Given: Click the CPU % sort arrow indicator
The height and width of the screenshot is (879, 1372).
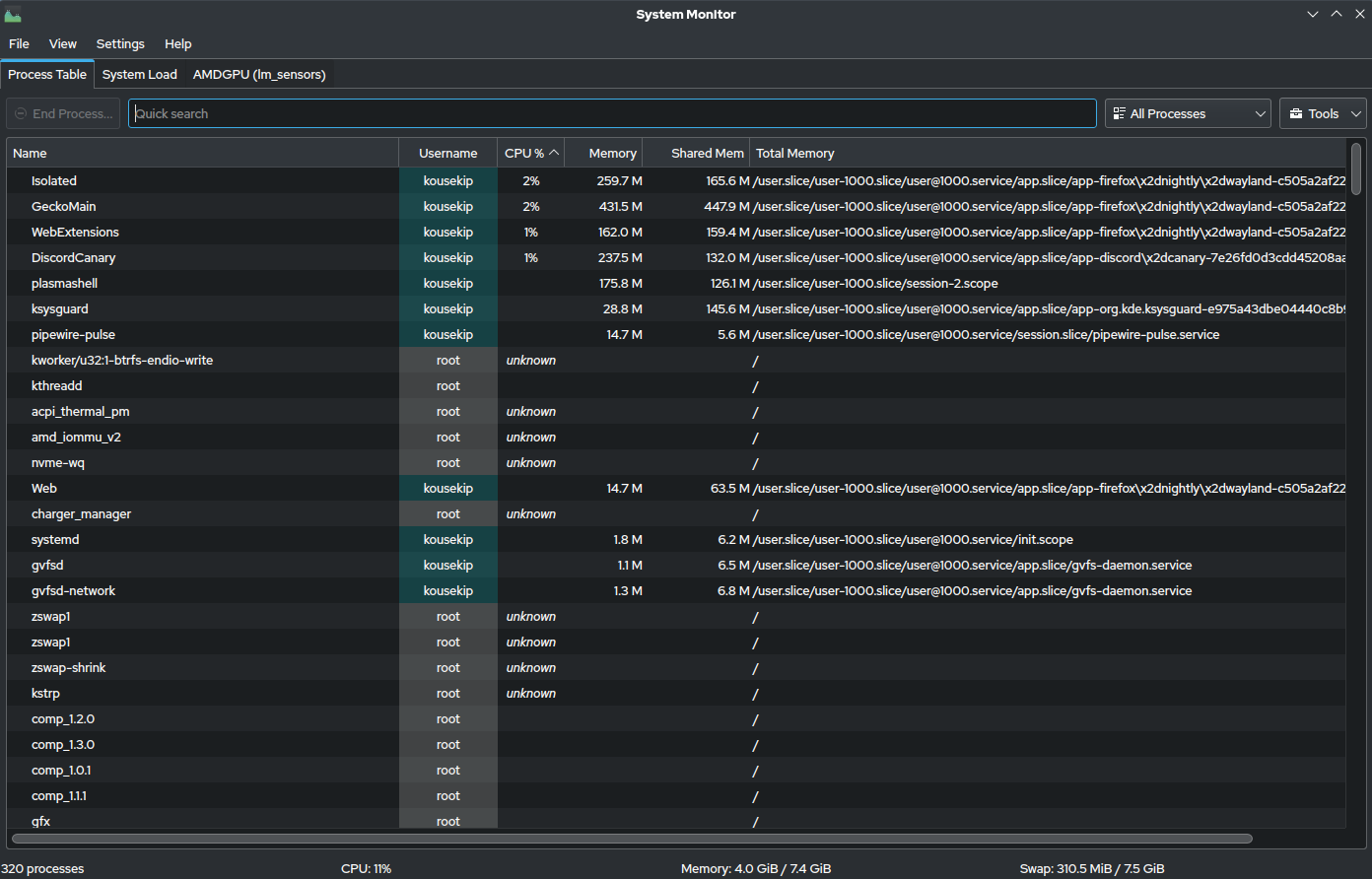Looking at the screenshot, I should tap(554, 153).
